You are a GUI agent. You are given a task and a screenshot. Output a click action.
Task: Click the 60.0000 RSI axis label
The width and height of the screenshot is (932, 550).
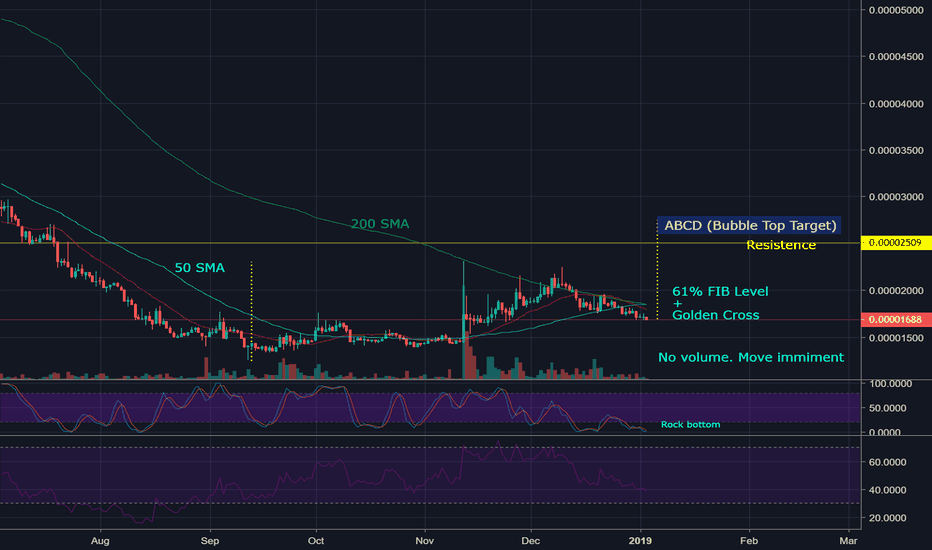tap(887, 462)
